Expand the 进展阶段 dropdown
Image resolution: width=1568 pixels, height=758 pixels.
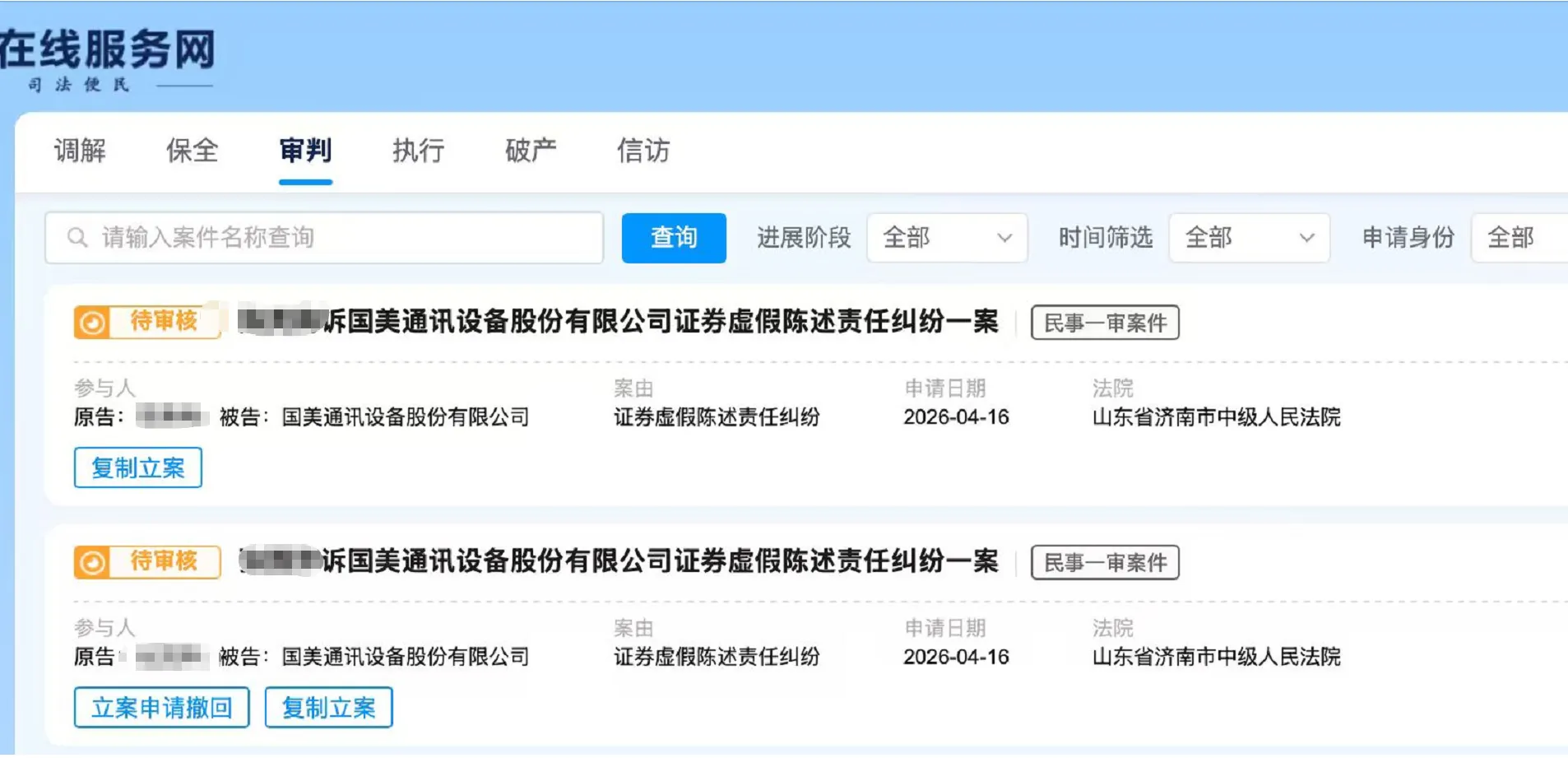tap(947, 238)
